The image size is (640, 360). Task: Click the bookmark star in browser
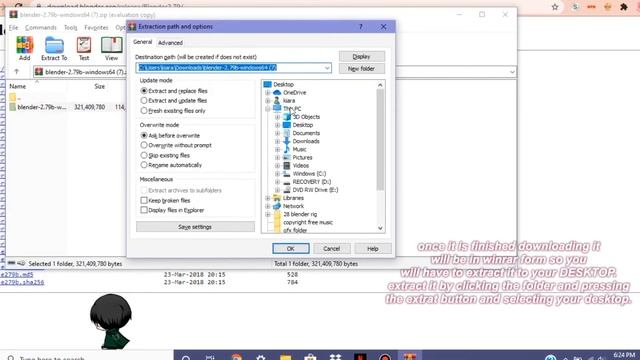(x=555, y=7)
